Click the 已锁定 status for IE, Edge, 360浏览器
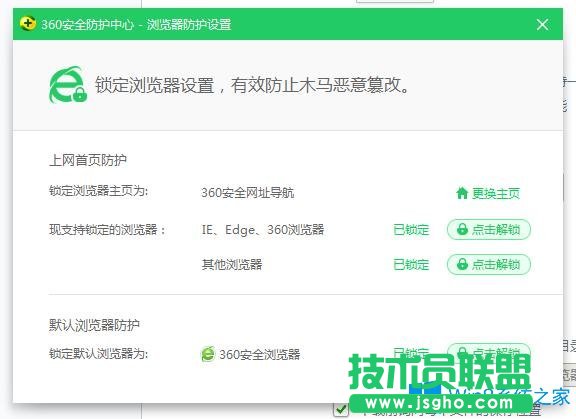The height and width of the screenshot is (419, 576). [x=411, y=230]
